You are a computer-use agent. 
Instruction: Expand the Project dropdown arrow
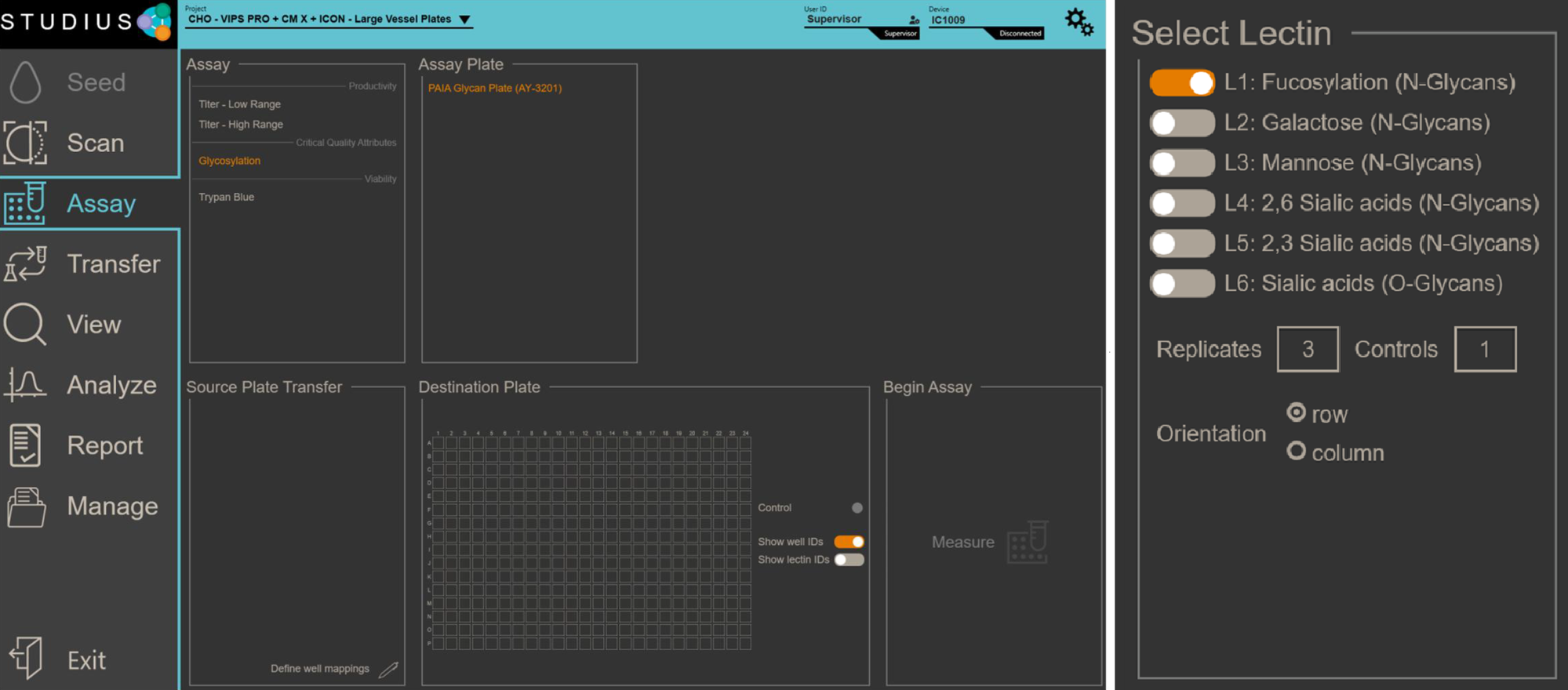click(464, 20)
